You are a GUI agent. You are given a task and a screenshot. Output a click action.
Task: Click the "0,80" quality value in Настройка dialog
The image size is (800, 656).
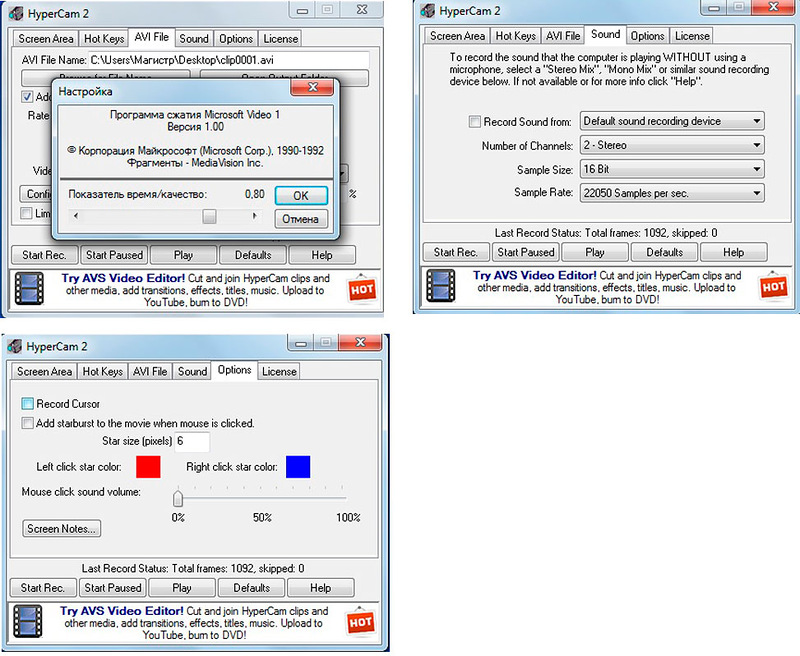[x=255, y=194]
